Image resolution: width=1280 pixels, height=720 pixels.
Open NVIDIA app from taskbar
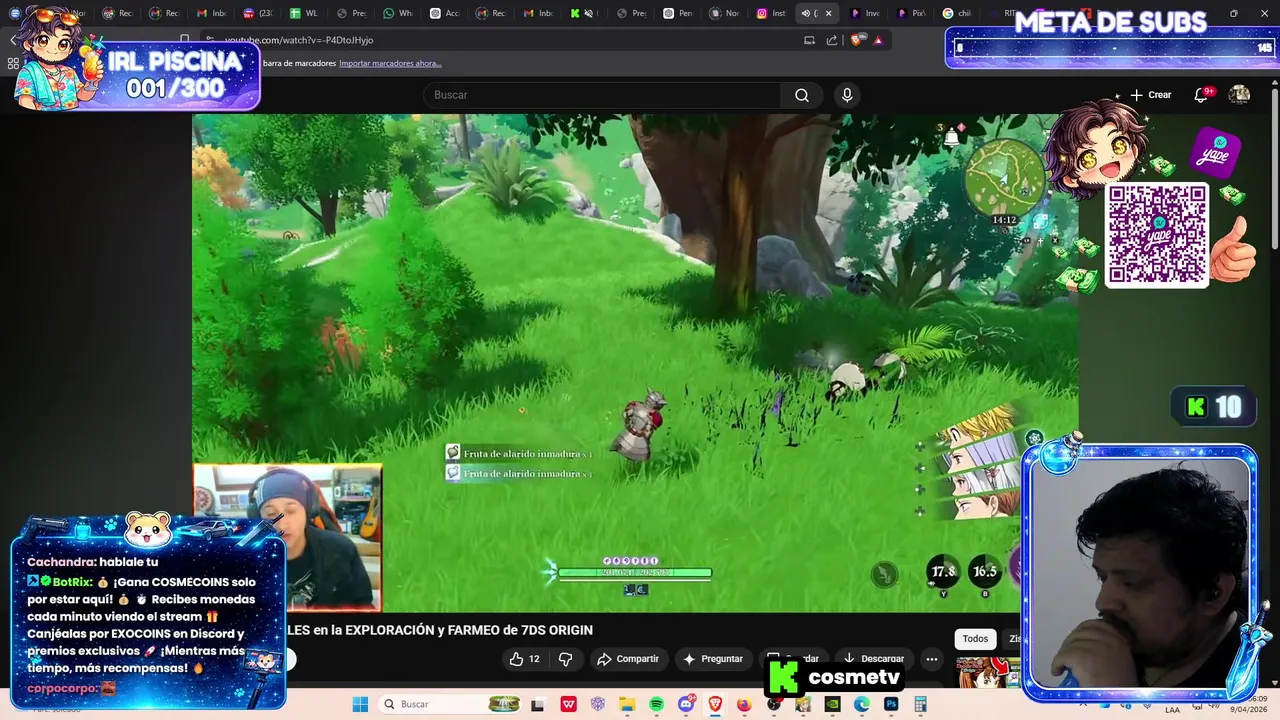click(x=832, y=704)
